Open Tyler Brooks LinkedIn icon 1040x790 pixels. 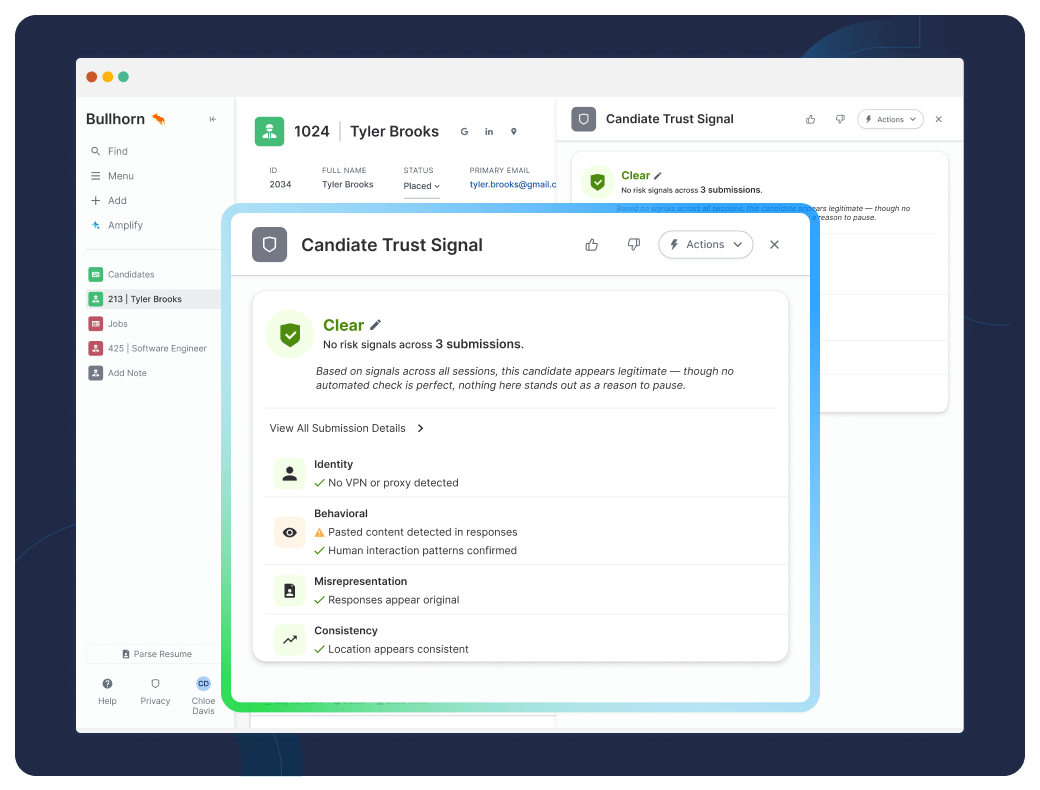(x=489, y=131)
